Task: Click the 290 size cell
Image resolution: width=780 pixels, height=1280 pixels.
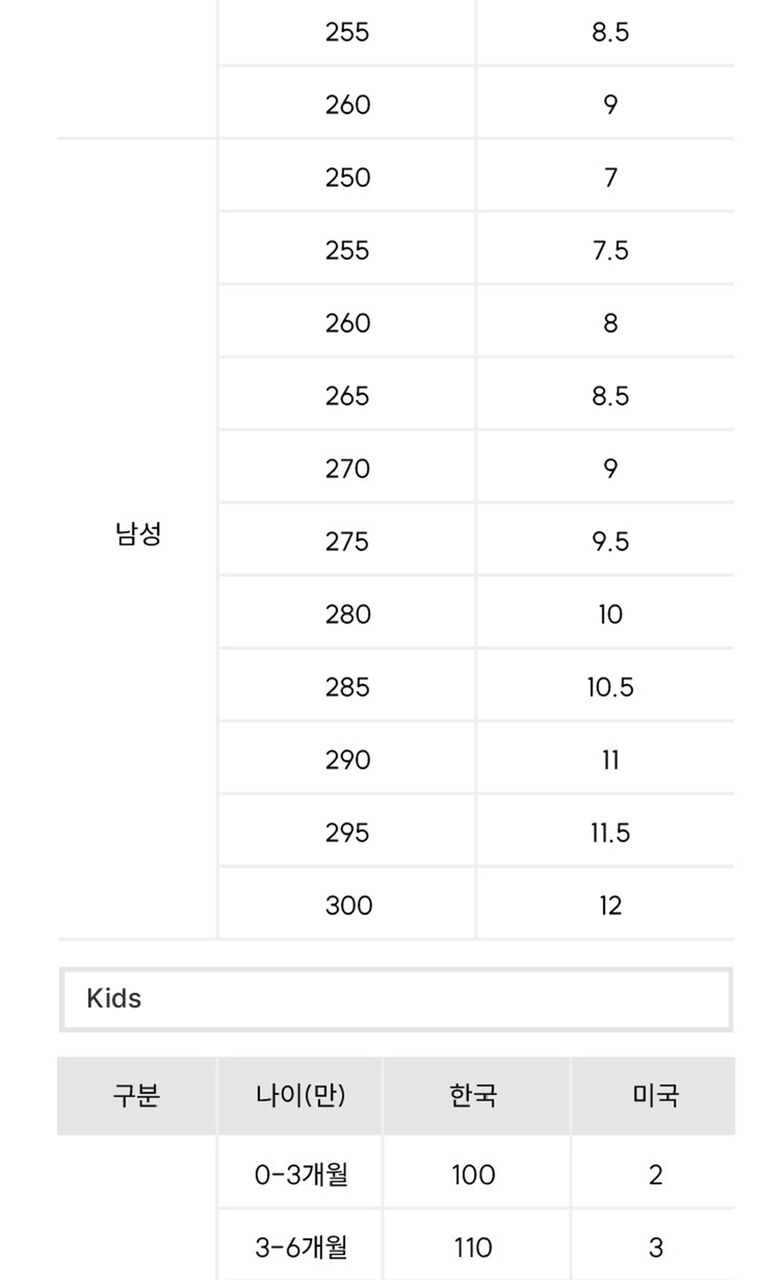Action: click(347, 760)
